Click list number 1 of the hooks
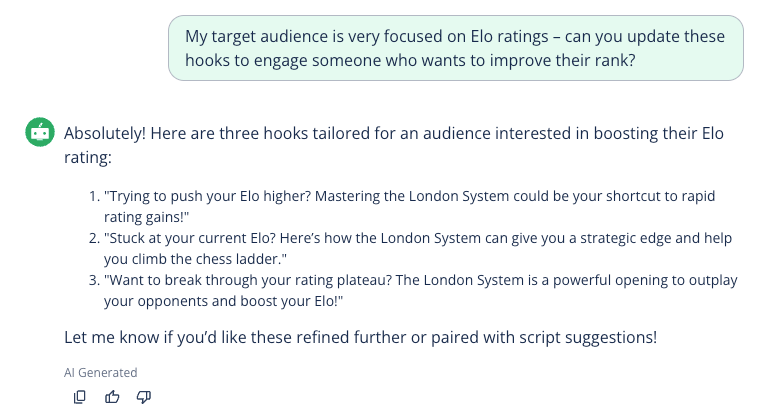Image resolution: width=774 pixels, height=419 pixels. pos(94,196)
